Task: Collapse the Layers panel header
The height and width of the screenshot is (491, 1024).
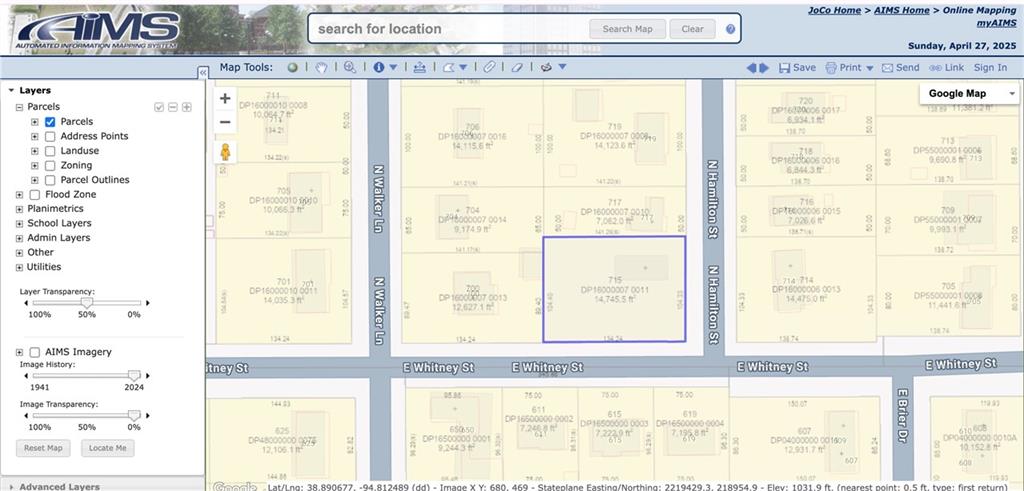Action: coord(11,91)
